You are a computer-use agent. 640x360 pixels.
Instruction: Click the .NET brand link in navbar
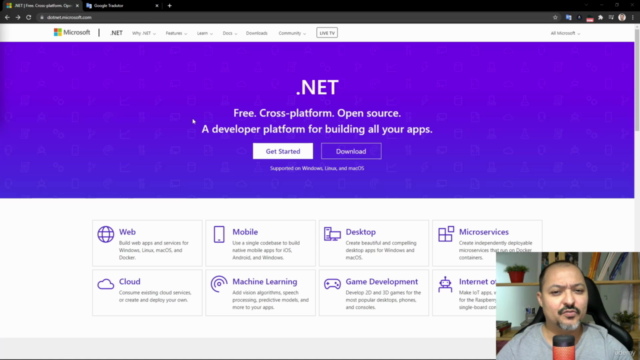tap(116, 33)
